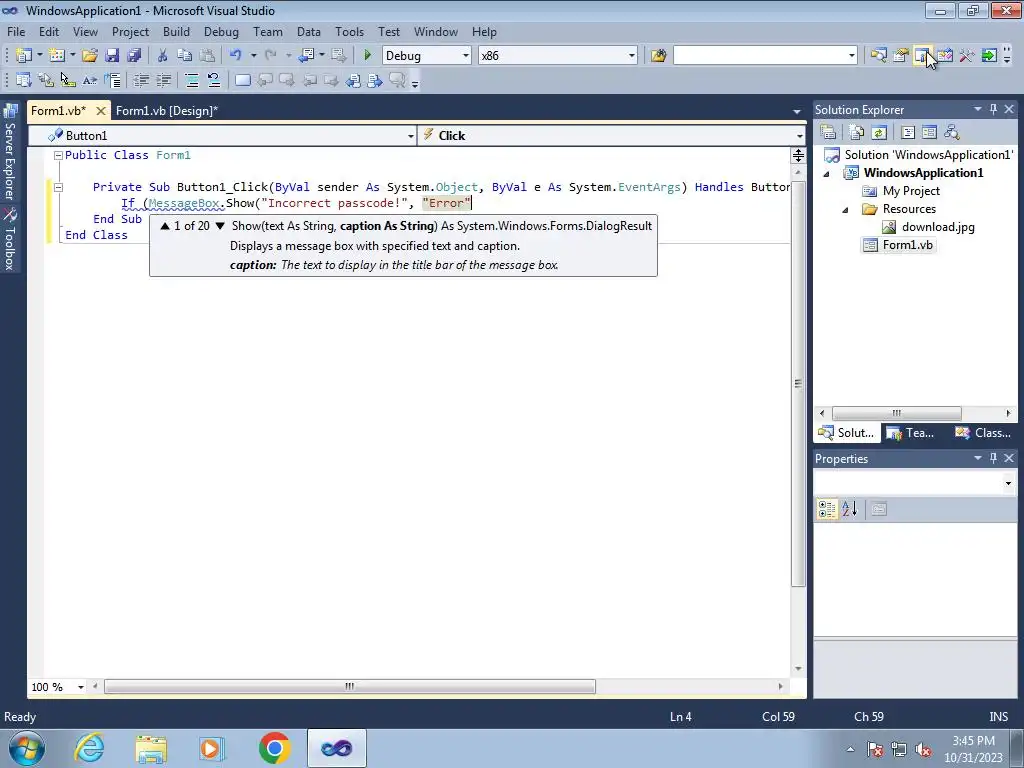Click the New Project toolbar icon
The width and height of the screenshot is (1024, 768).
[x=24, y=56]
